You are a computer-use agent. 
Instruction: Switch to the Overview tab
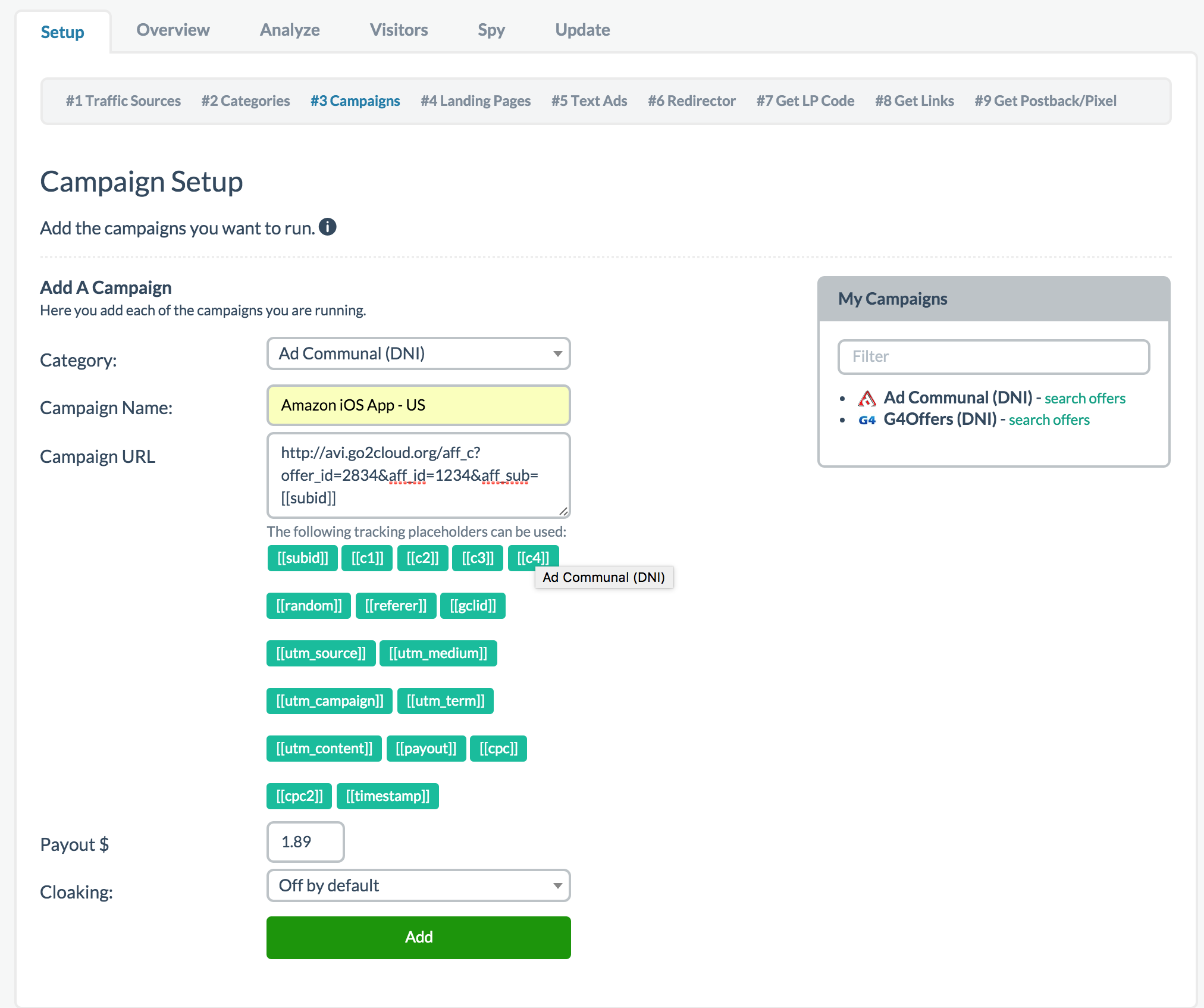tap(173, 30)
